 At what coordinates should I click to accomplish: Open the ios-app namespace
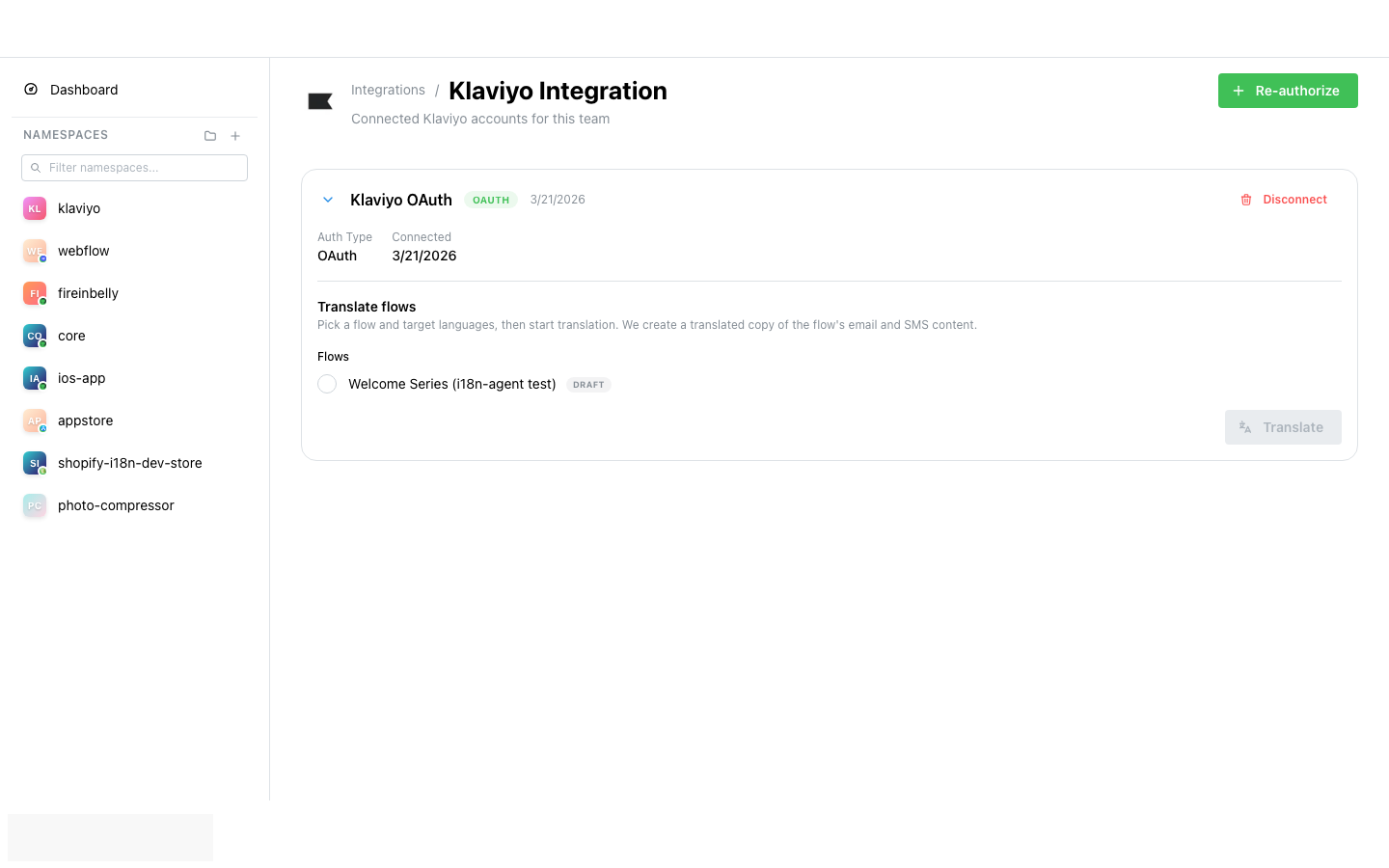81,378
